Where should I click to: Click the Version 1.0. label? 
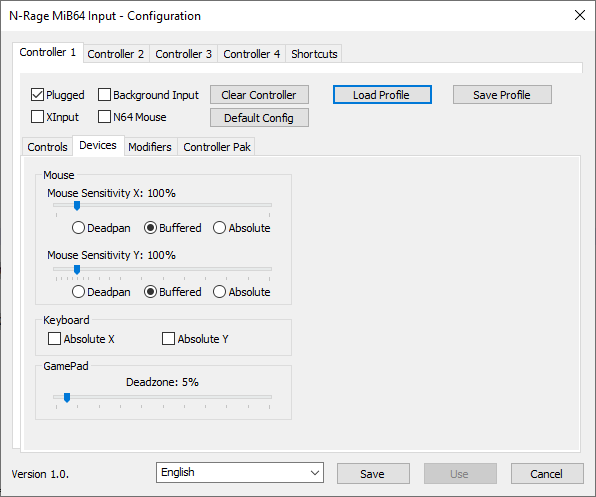pos(40,474)
